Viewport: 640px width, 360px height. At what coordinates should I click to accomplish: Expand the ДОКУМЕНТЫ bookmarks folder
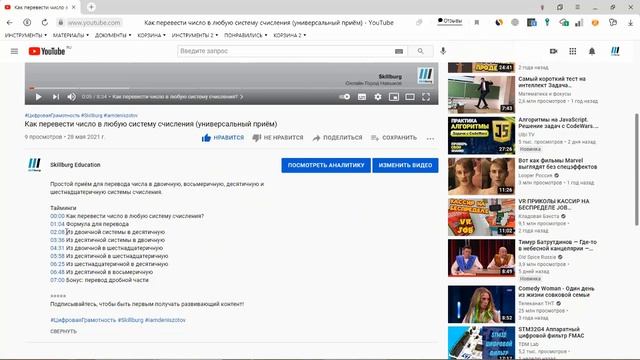(x=113, y=36)
